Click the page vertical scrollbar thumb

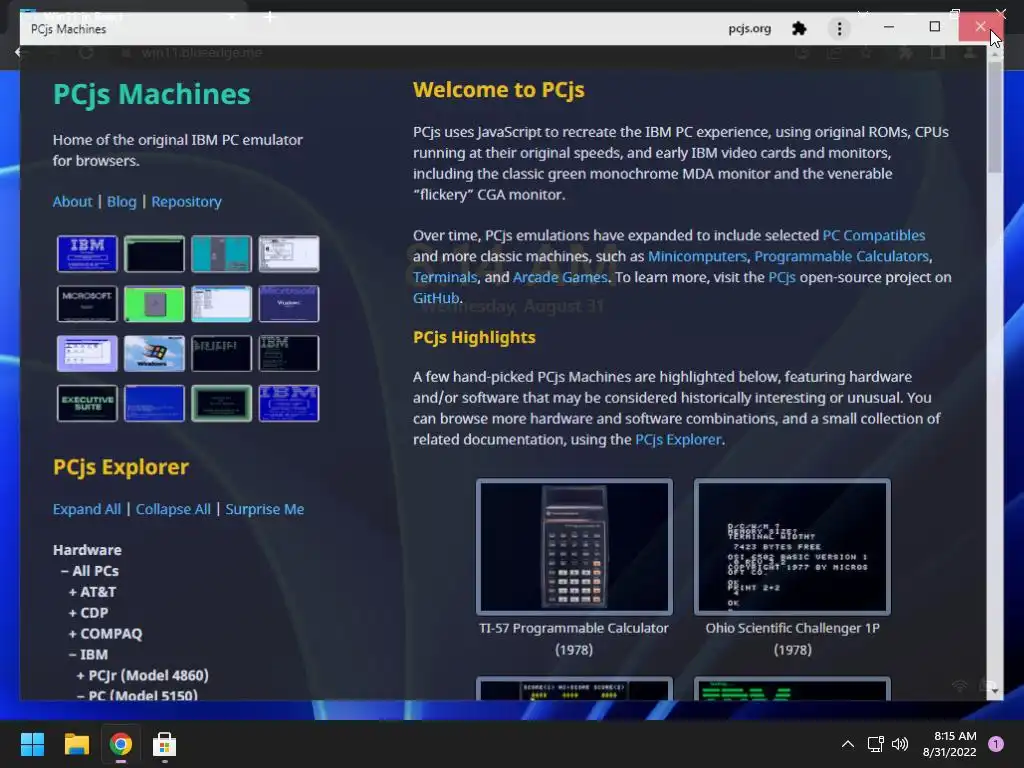(995, 118)
